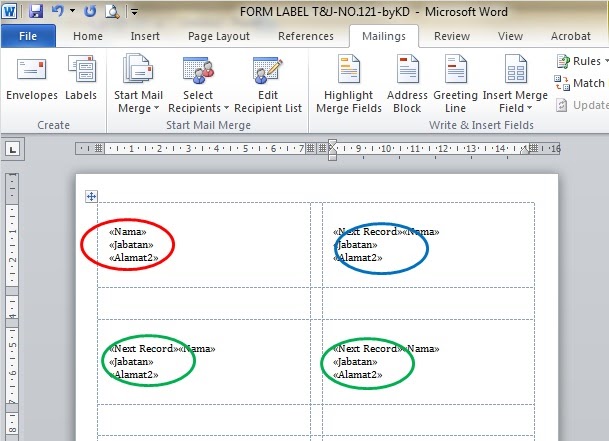Click the horizontal ruler at mark 5
Screen dimensions: 609x441
coord(245,148)
